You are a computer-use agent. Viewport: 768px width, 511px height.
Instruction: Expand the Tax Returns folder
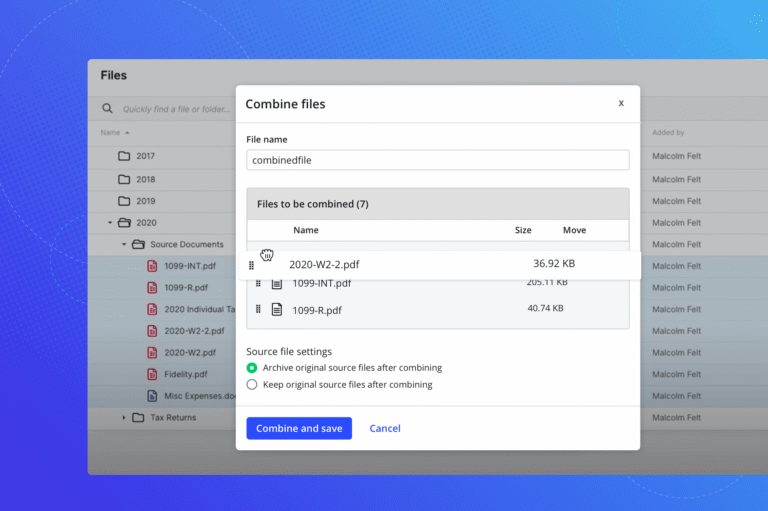[125, 418]
